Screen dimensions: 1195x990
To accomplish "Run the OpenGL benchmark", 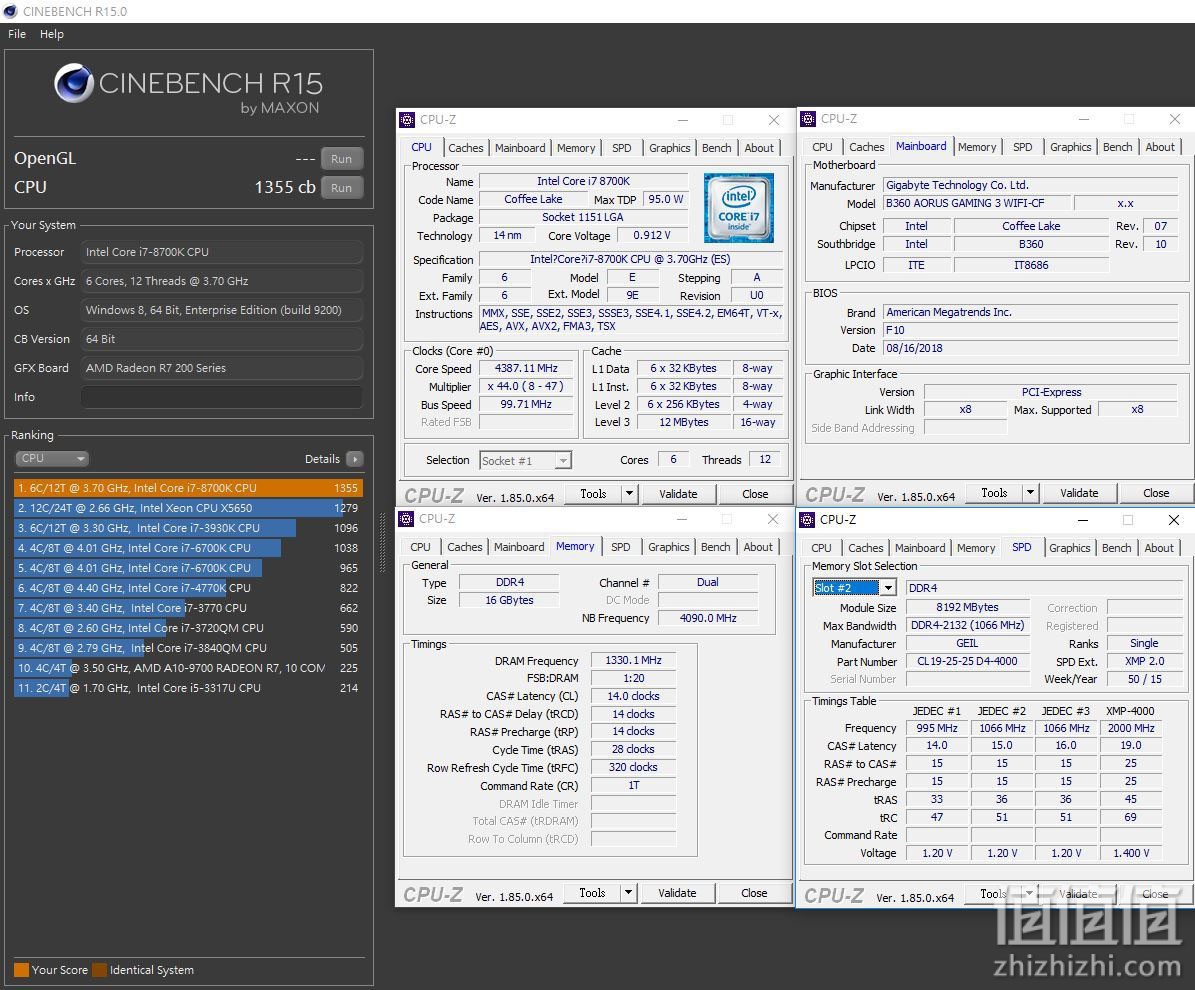I will (x=341, y=159).
